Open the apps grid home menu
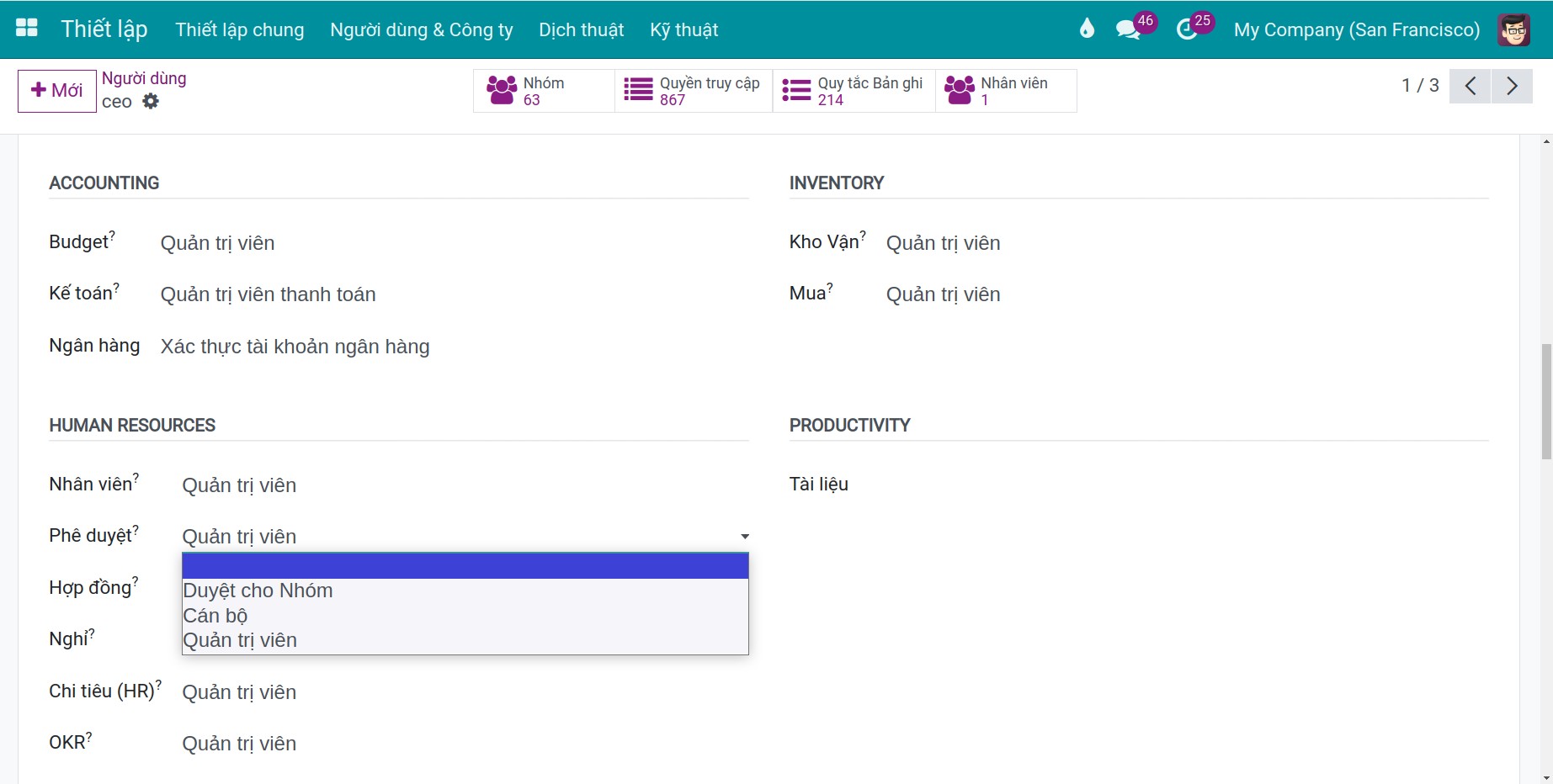1553x784 pixels. 27,29
